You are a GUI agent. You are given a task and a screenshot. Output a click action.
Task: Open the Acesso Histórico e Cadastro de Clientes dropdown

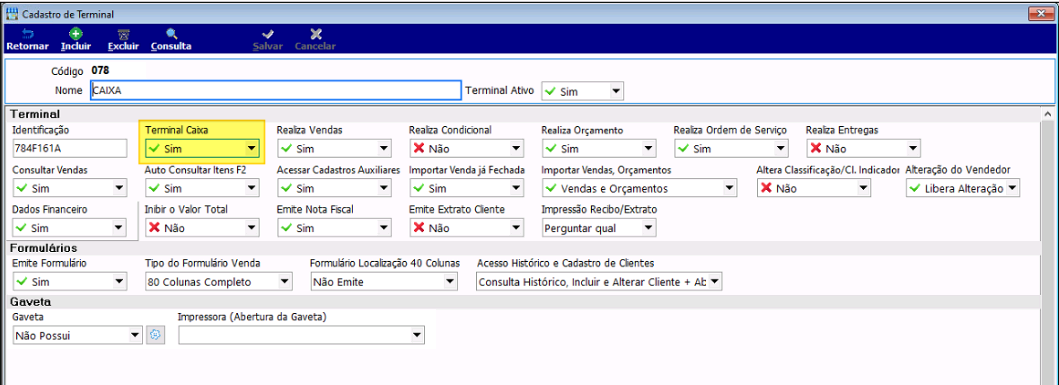(599, 282)
